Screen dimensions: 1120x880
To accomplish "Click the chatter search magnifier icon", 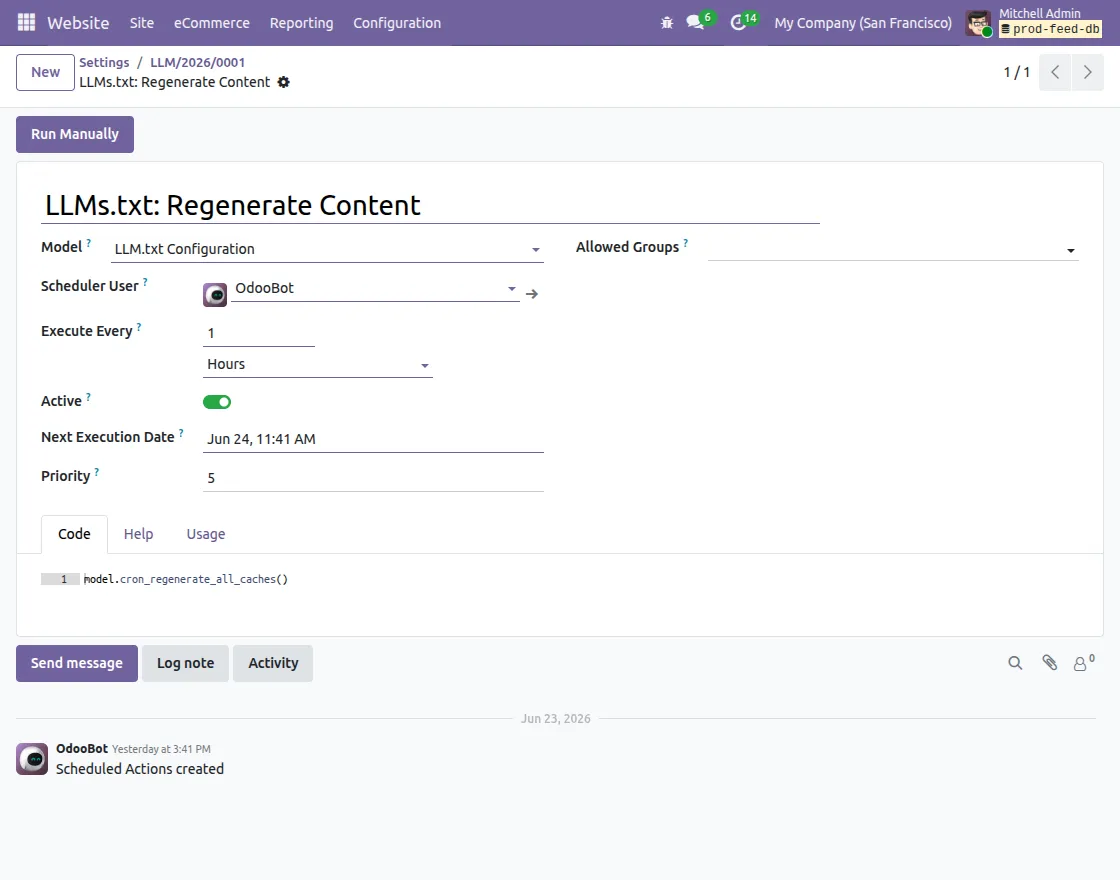I will [1015, 663].
